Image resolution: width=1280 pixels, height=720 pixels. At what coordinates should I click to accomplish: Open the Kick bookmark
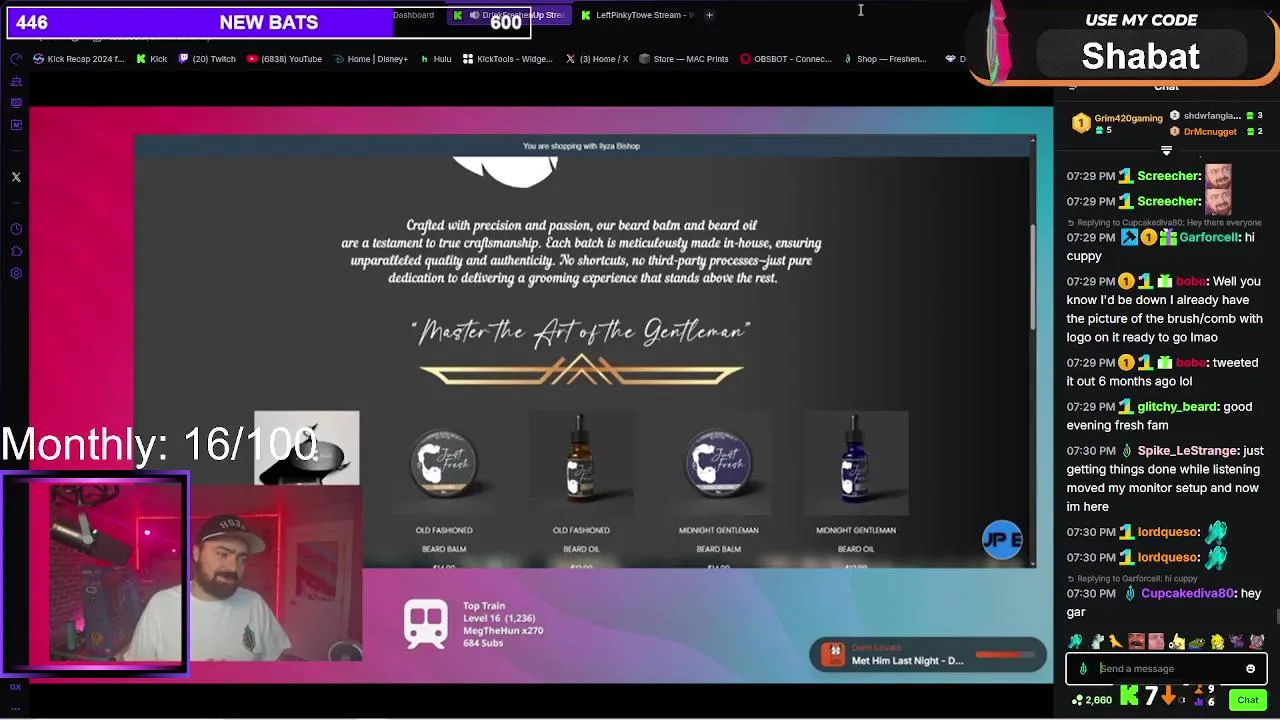pos(152,59)
